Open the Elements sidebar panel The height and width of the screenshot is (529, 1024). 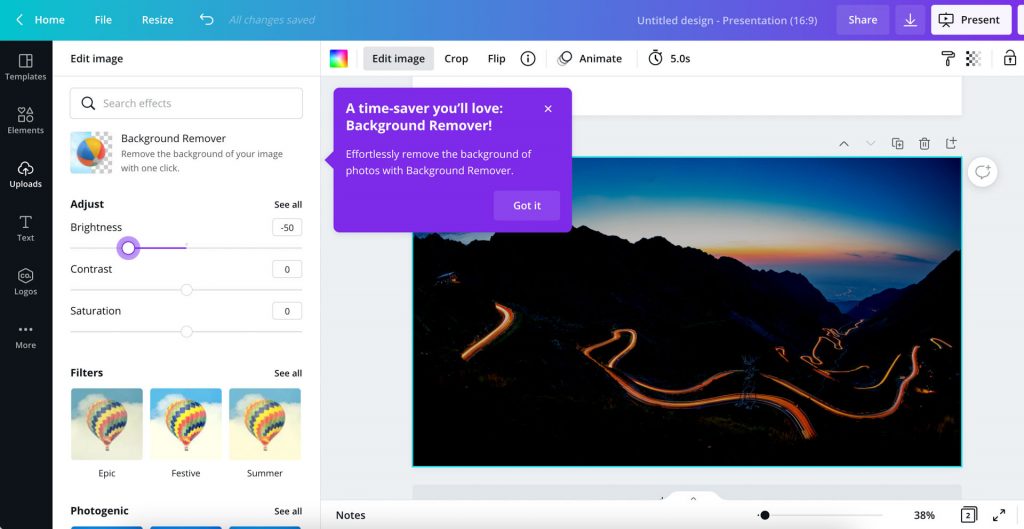click(25, 120)
